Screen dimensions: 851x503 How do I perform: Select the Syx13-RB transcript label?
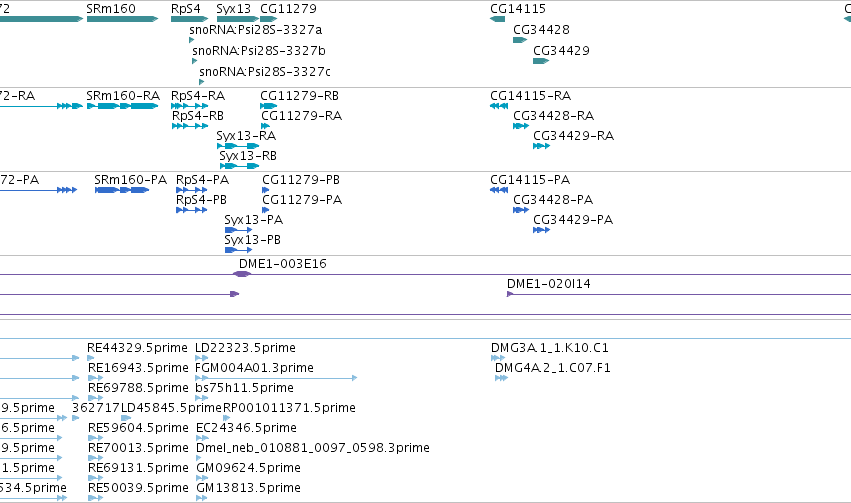pos(248,156)
